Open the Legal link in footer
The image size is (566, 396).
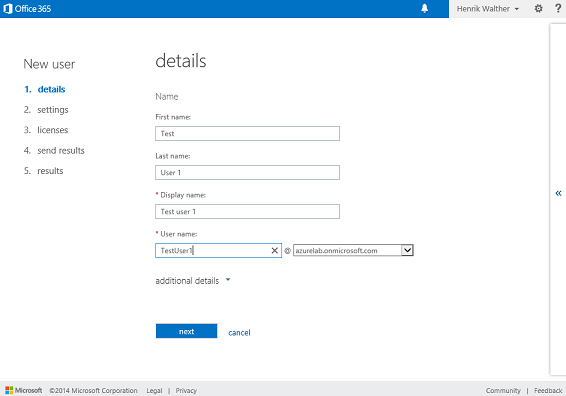click(154, 391)
